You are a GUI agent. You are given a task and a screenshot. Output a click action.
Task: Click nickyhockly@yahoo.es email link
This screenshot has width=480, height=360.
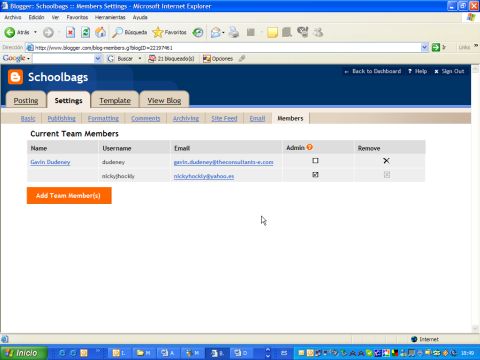coord(204,176)
